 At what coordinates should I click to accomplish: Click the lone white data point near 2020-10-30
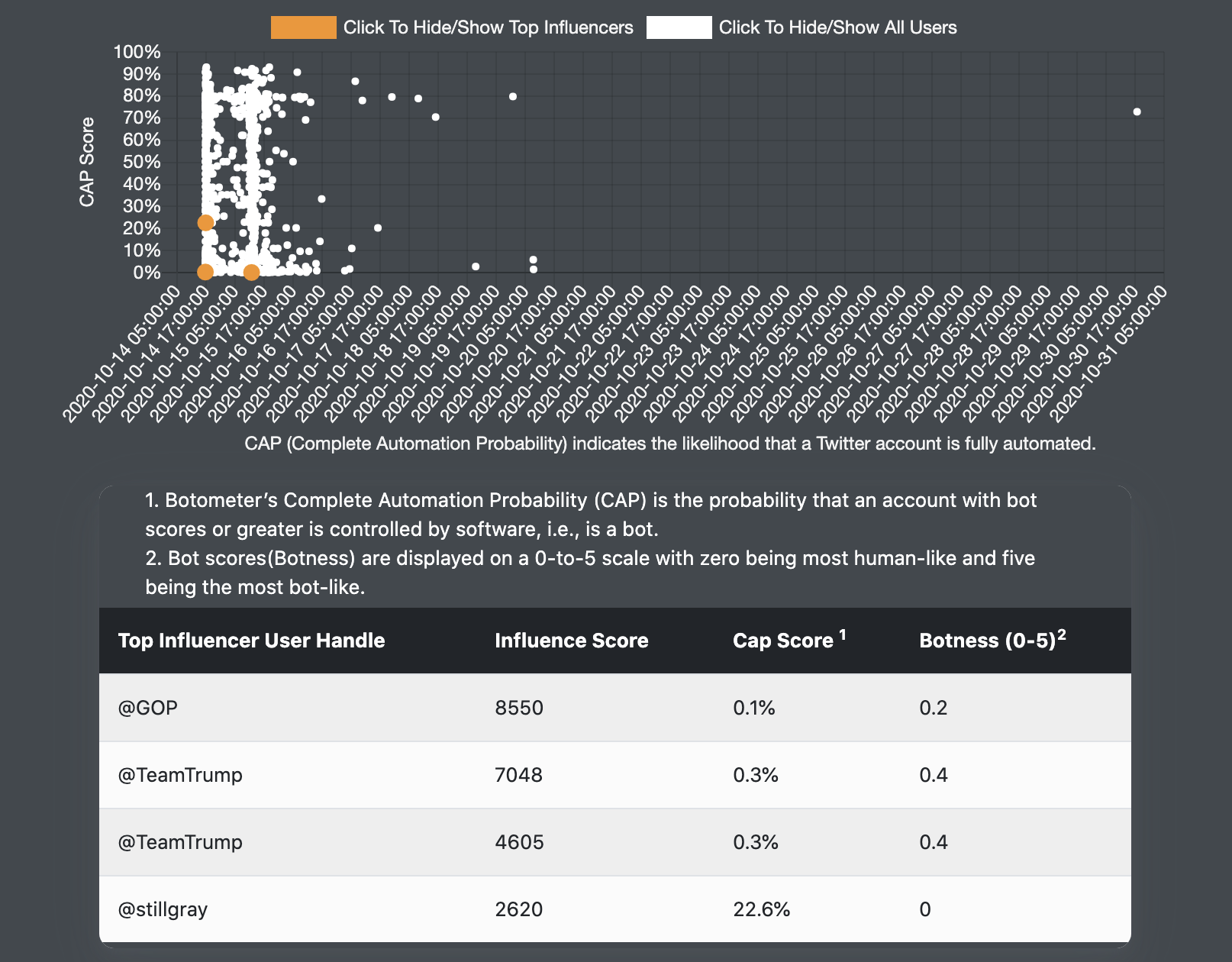tap(1137, 112)
